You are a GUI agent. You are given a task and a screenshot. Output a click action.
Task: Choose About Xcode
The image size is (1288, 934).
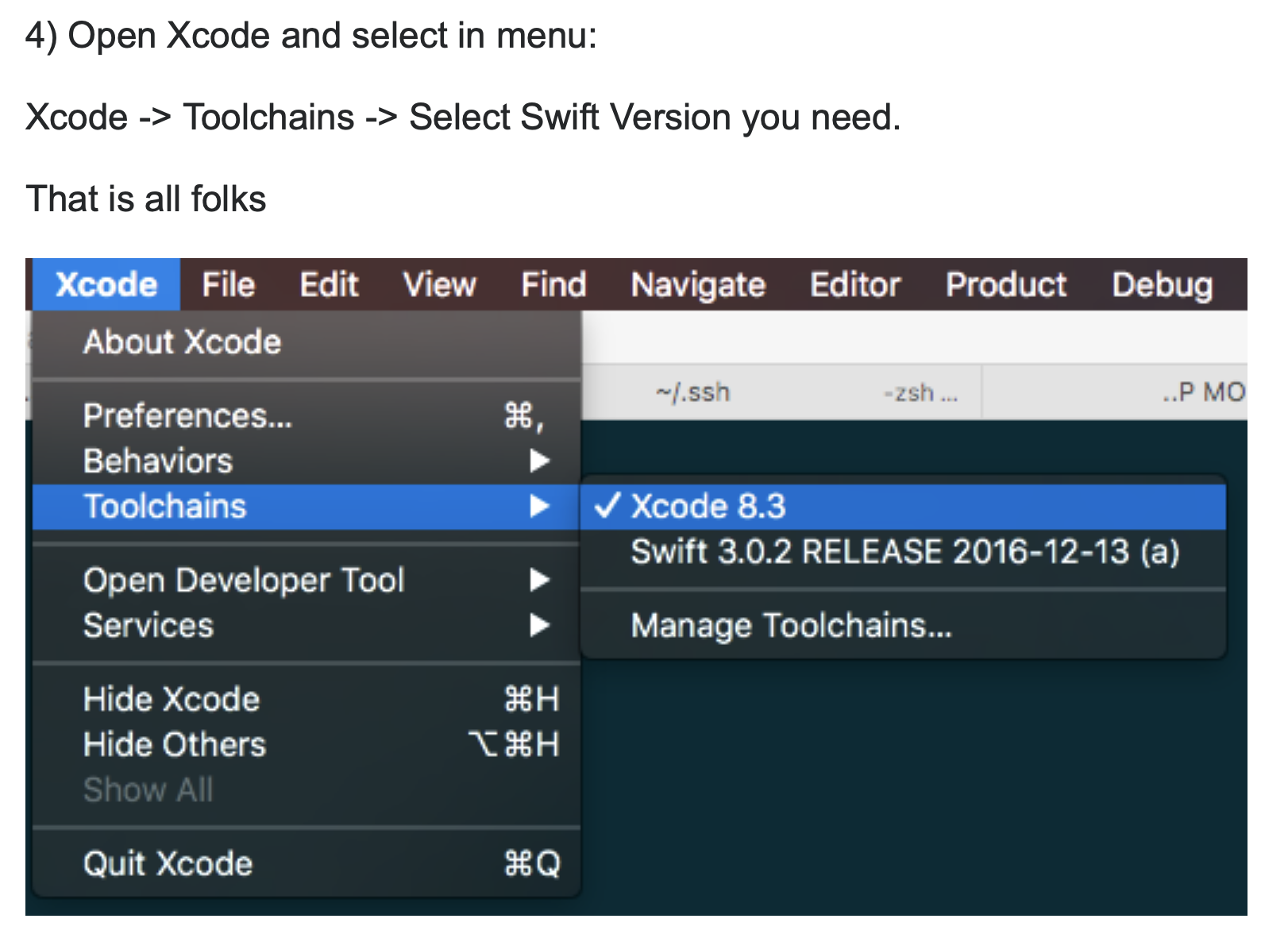[x=307, y=342]
